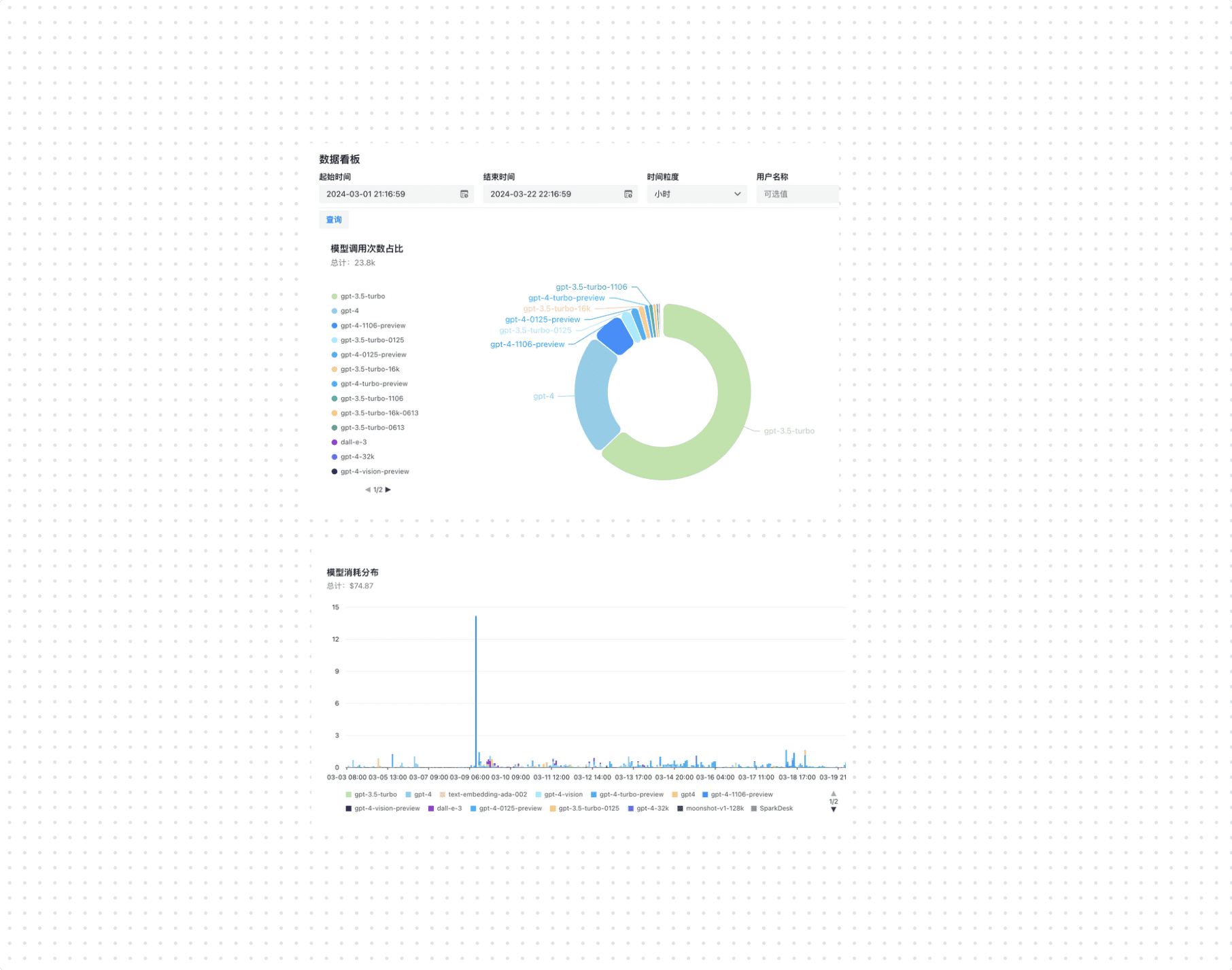Toggle gpt-4-1106-preview in the pie legend
The height and width of the screenshot is (970, 1232).
pos(369,326)
